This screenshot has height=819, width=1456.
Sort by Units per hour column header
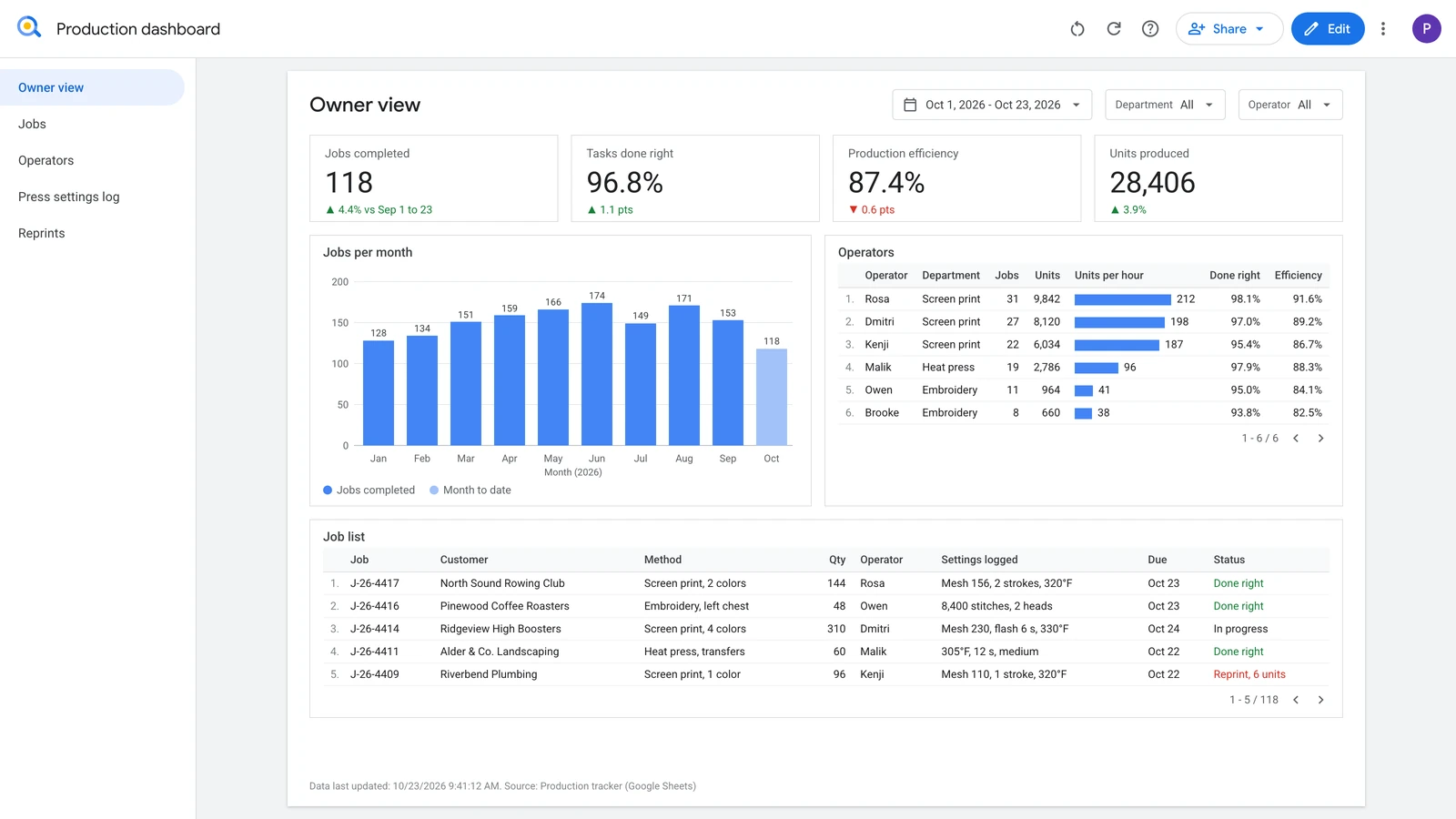point(1108,276)
